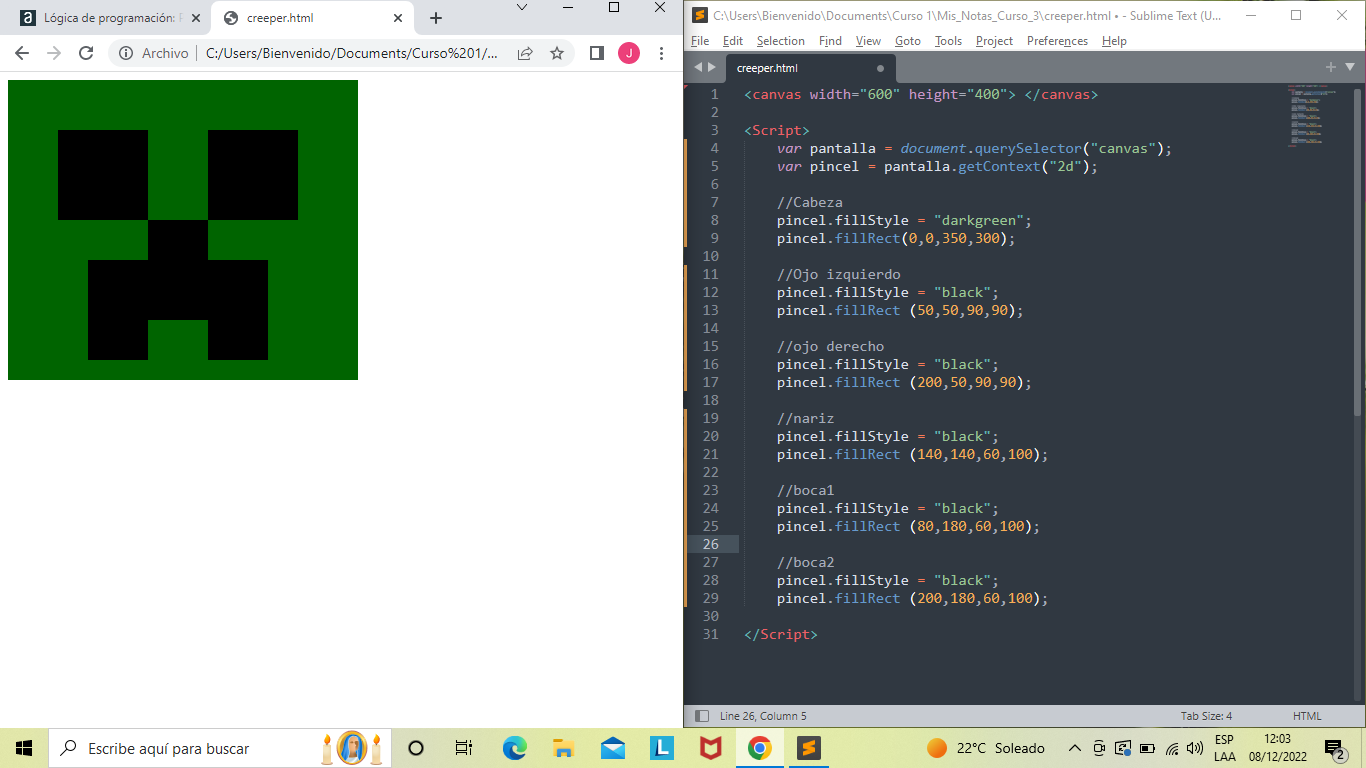Click the //Cabeza comment line
Viewport: 1366px width, 768px height.
tap(810, 202)
